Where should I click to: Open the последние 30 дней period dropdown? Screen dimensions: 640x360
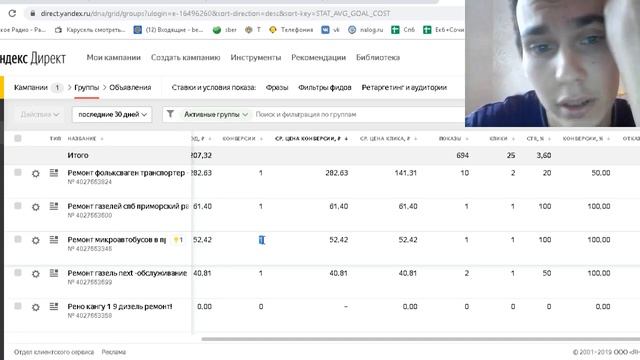point(112,114)
